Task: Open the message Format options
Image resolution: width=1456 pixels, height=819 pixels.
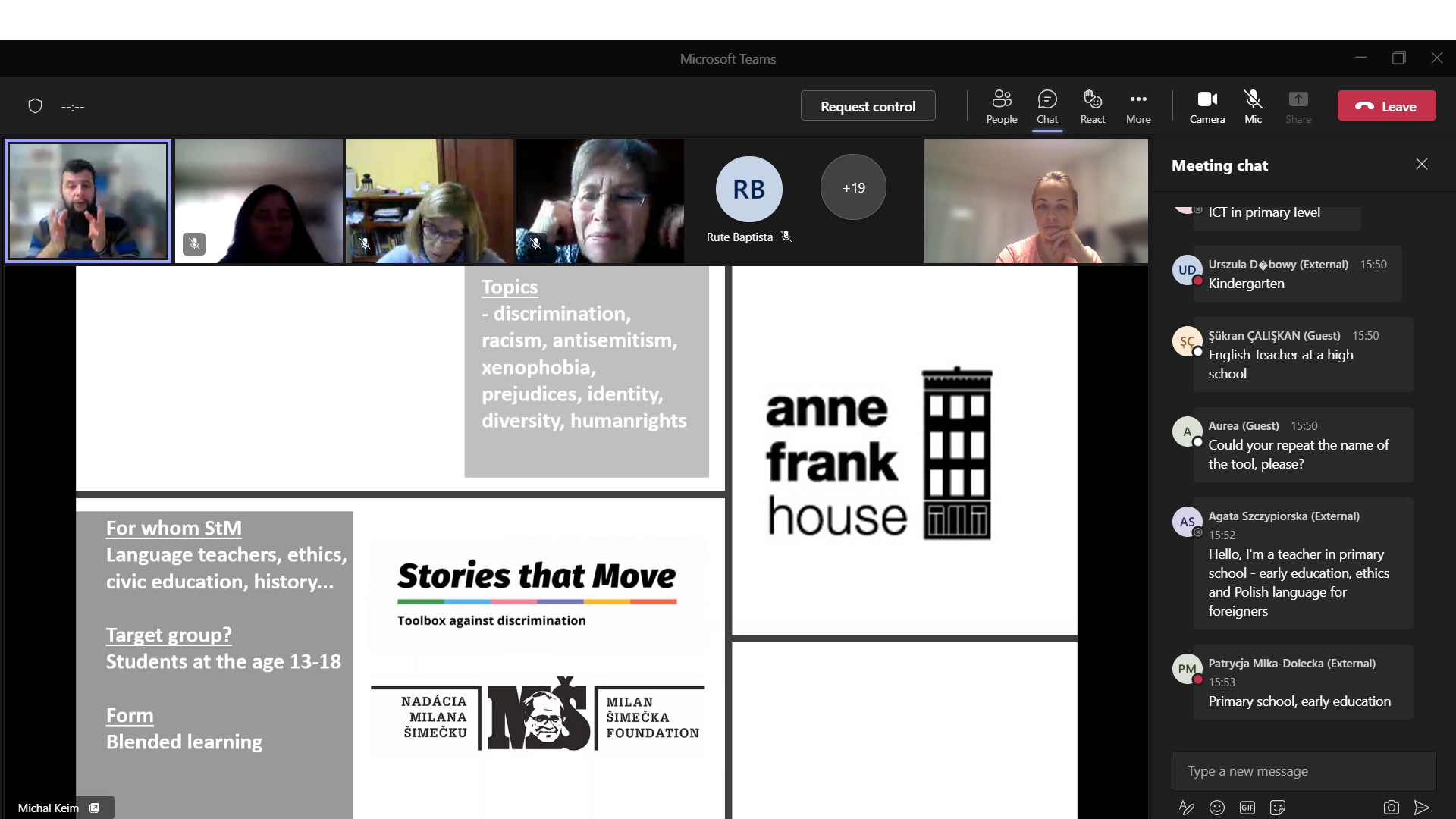Action: click(x=1187, y=808)
